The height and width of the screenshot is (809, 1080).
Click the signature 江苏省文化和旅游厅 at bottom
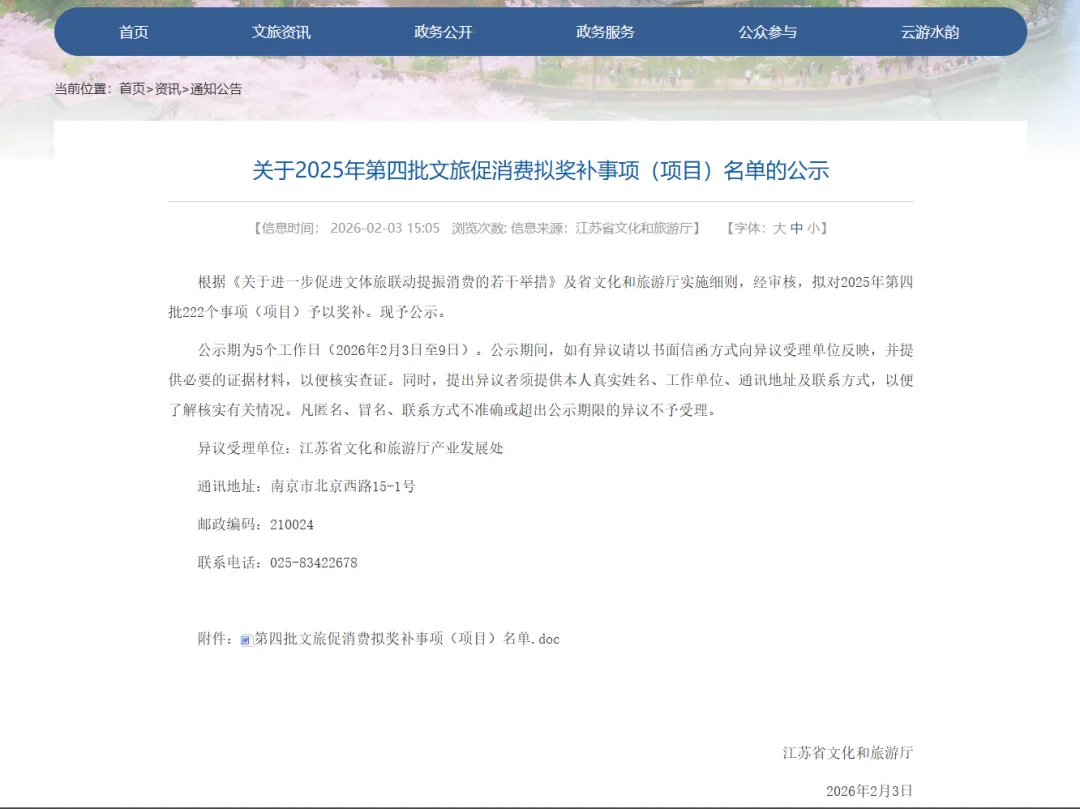[x=848, y=753]
